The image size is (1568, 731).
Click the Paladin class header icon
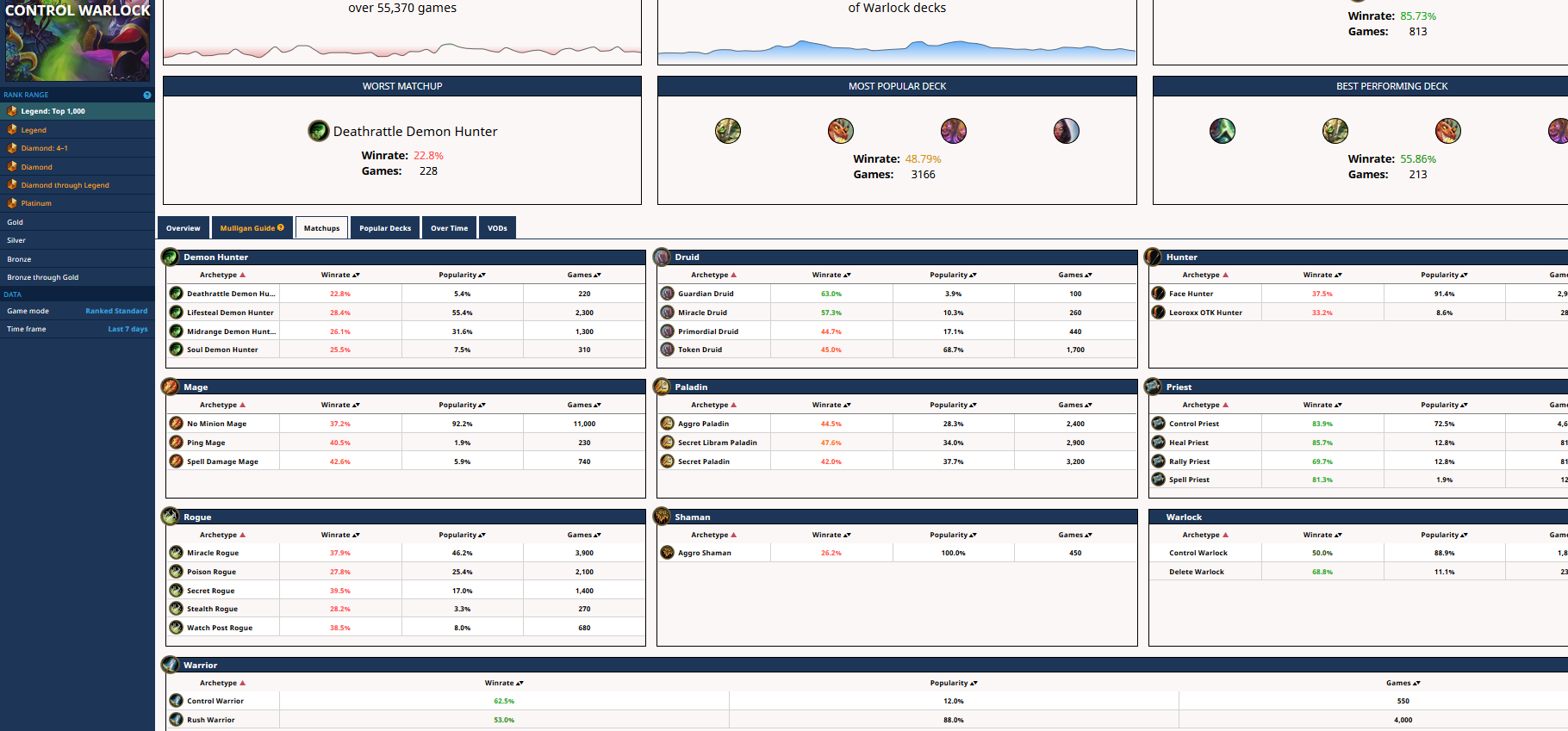pos(662,387)
